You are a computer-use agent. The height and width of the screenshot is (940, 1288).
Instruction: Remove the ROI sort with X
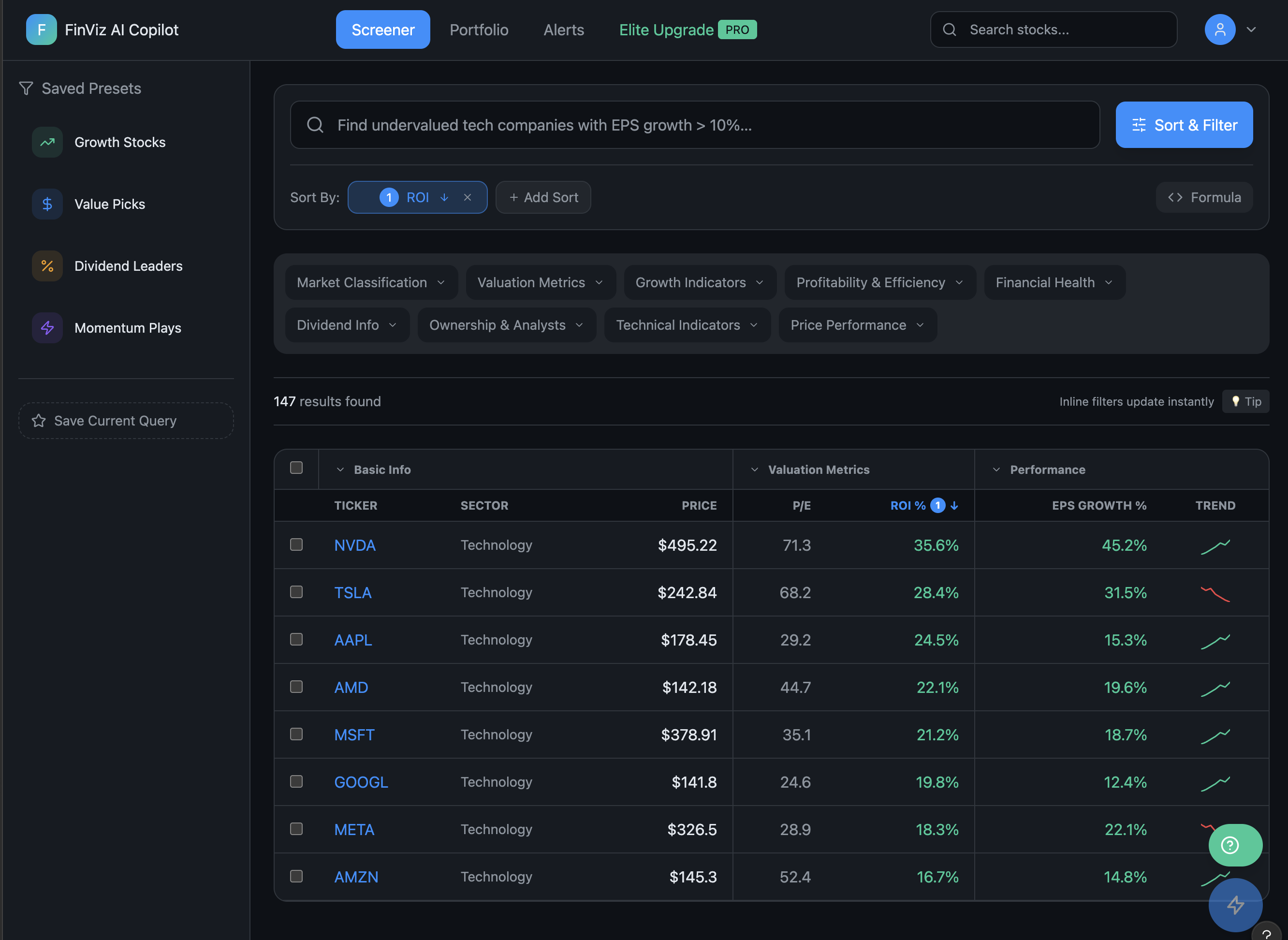467,197
